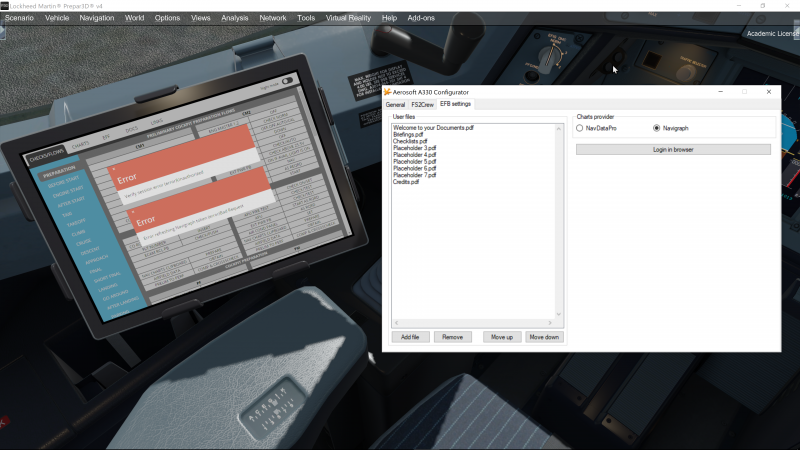This screenshot has height=450, width=800.
Task: Select NavDataPro as charts provider
Action: click(580, 128)
